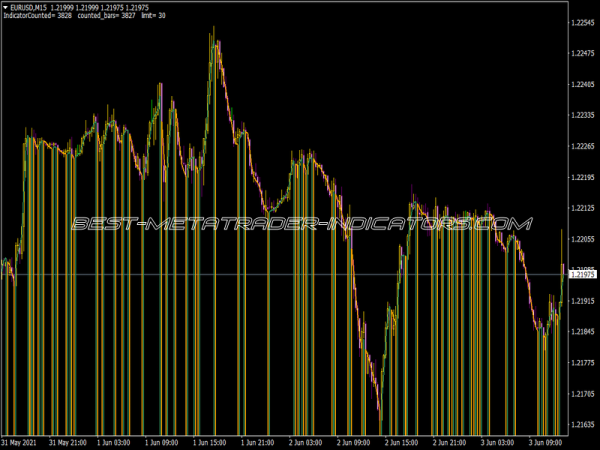600x450 pixels.
Task: Click the 2 Jun 21:00 time label
Action: click(451, 441)
